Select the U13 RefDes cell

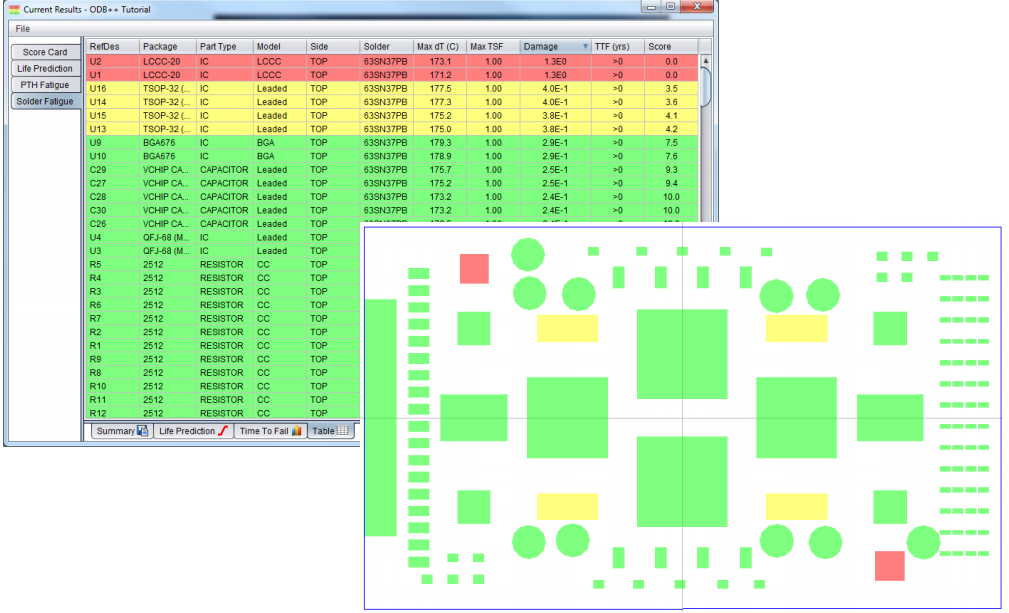coord(113,129)
